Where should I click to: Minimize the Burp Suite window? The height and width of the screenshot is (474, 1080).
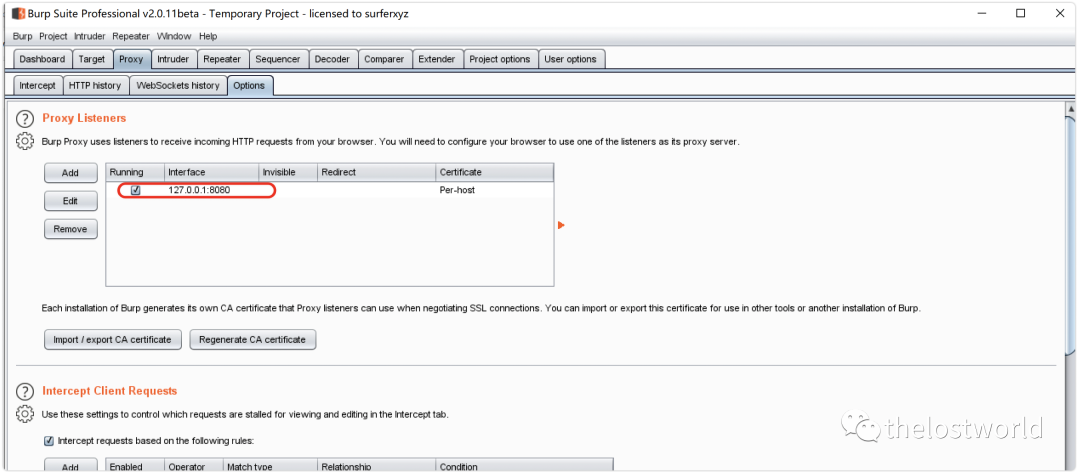pyautogui.click(x=982, y=13)
